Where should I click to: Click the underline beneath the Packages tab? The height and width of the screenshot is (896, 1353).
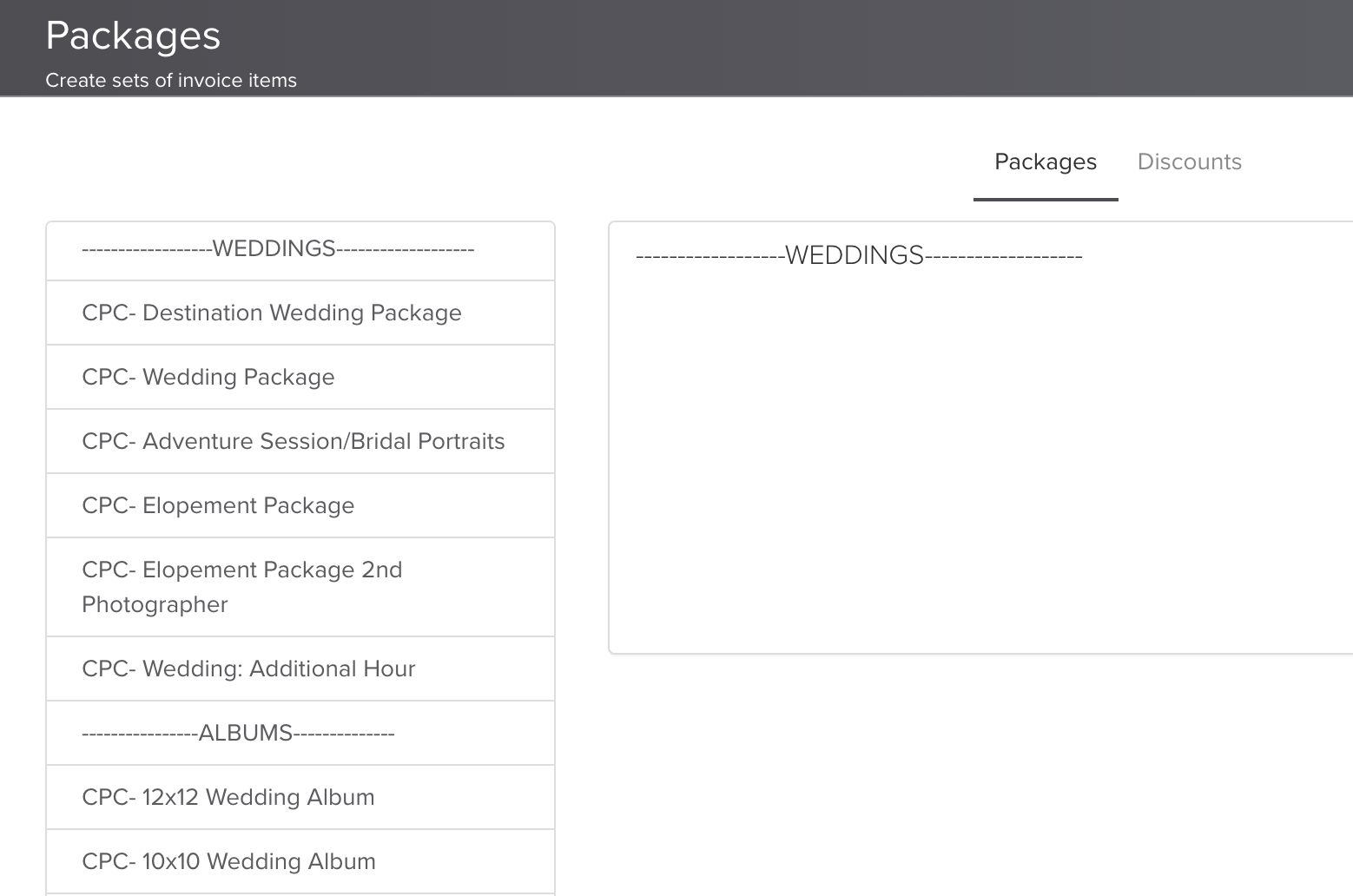click(x=1045, y=199)
